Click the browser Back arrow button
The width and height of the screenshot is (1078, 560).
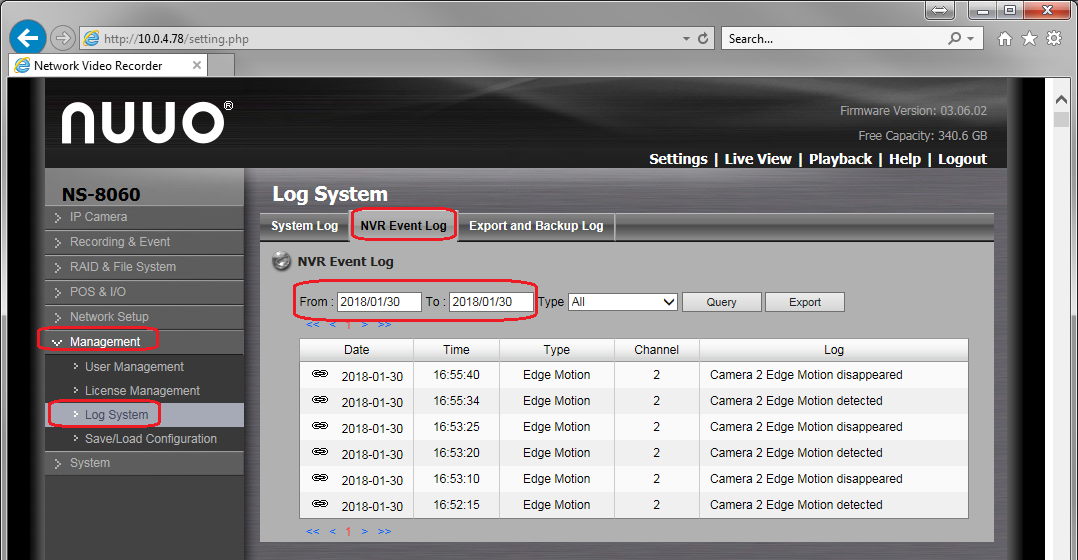point(27,38)
